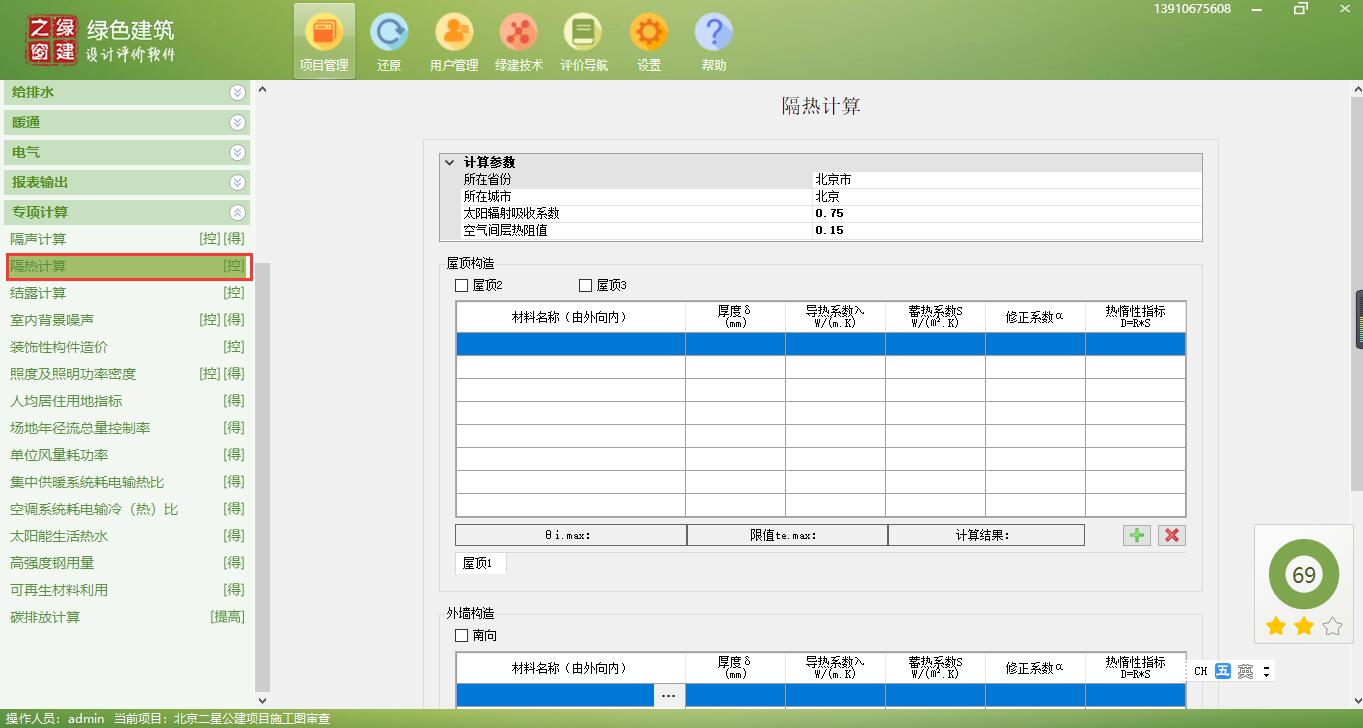Open 帮助 question mark icon
Viewport: 1363px width, 728px height.
pos(714,41)
